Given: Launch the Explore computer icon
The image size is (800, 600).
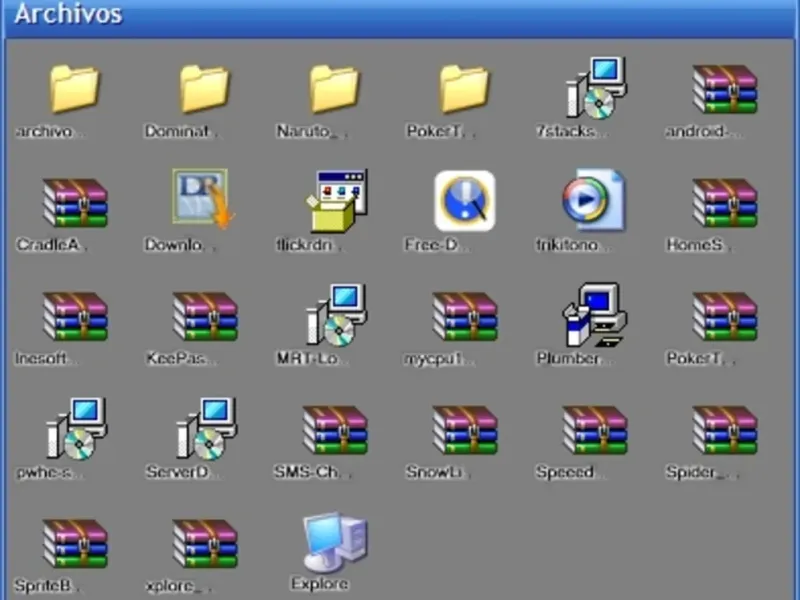Looking at the screenshot, I should tap(335, 542).
